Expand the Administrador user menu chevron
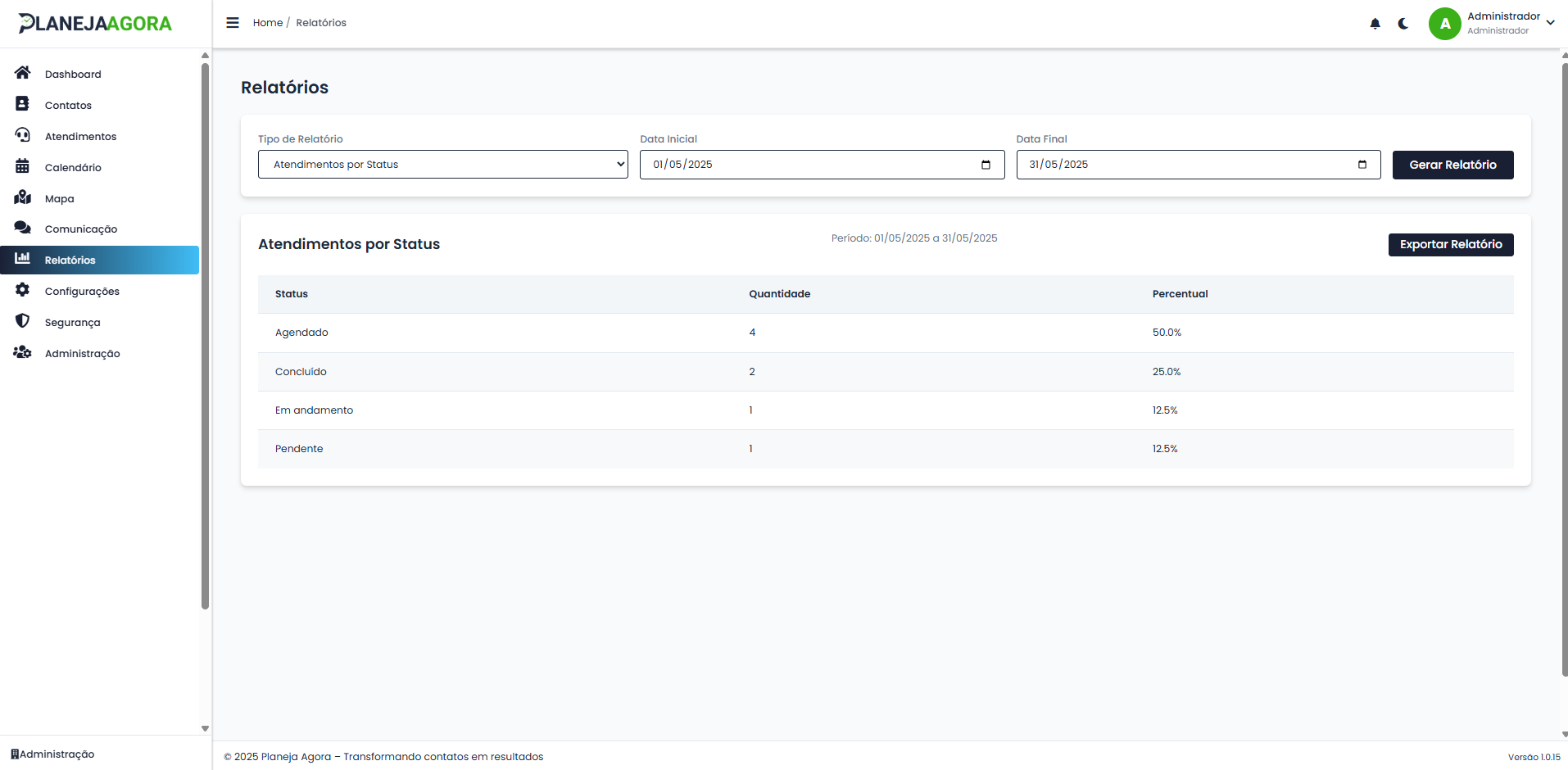 tap(1551, 23)
